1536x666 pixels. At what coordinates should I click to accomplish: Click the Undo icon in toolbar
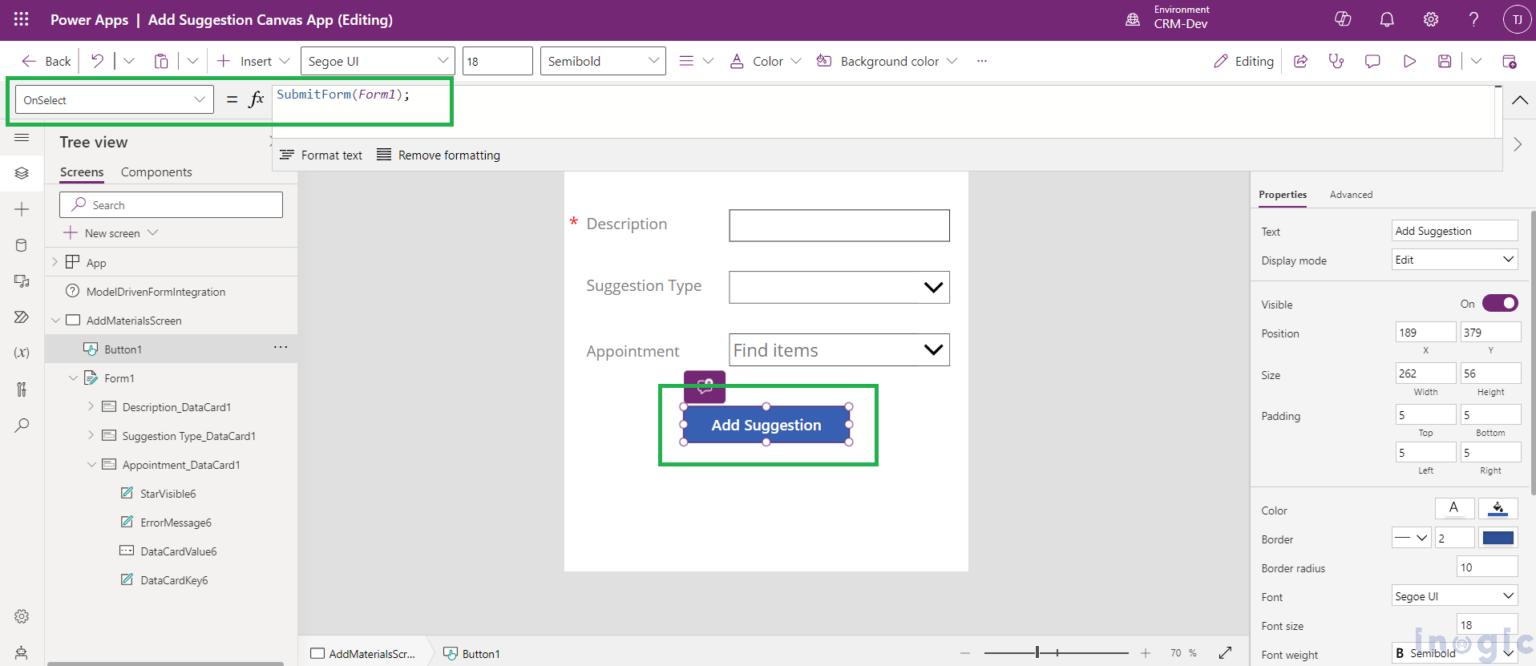(x=97, y=61)
